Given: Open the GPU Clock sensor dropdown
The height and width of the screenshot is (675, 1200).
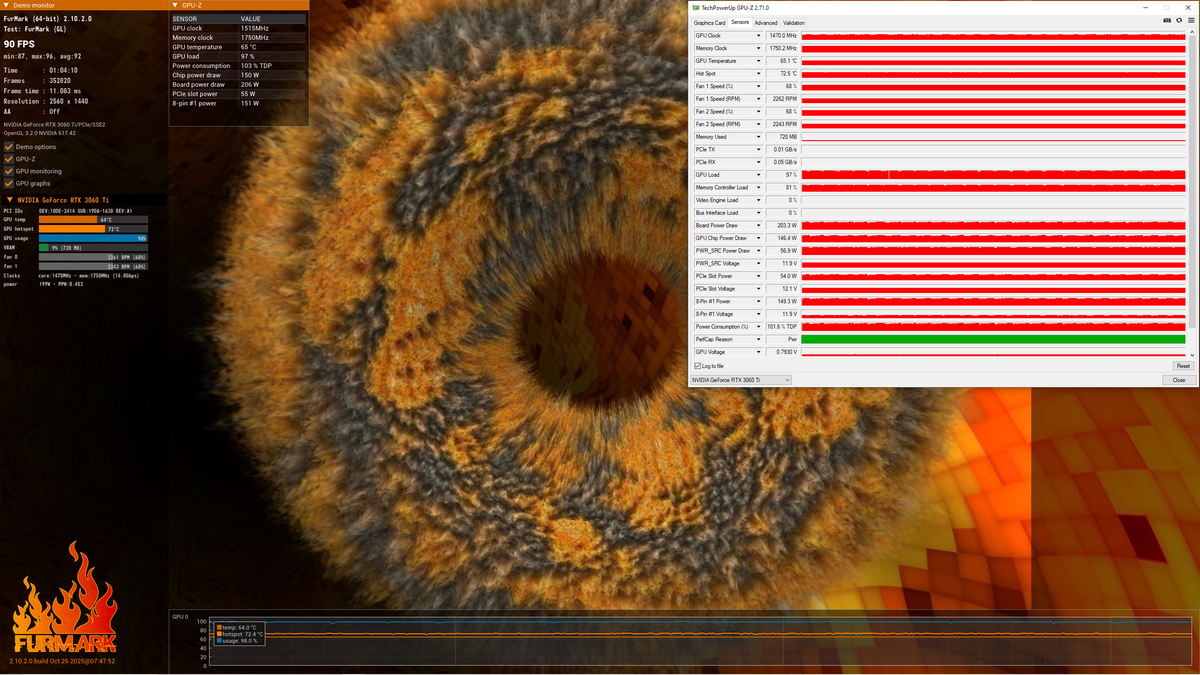Looking at the screenshot, I should pos(759,36).
